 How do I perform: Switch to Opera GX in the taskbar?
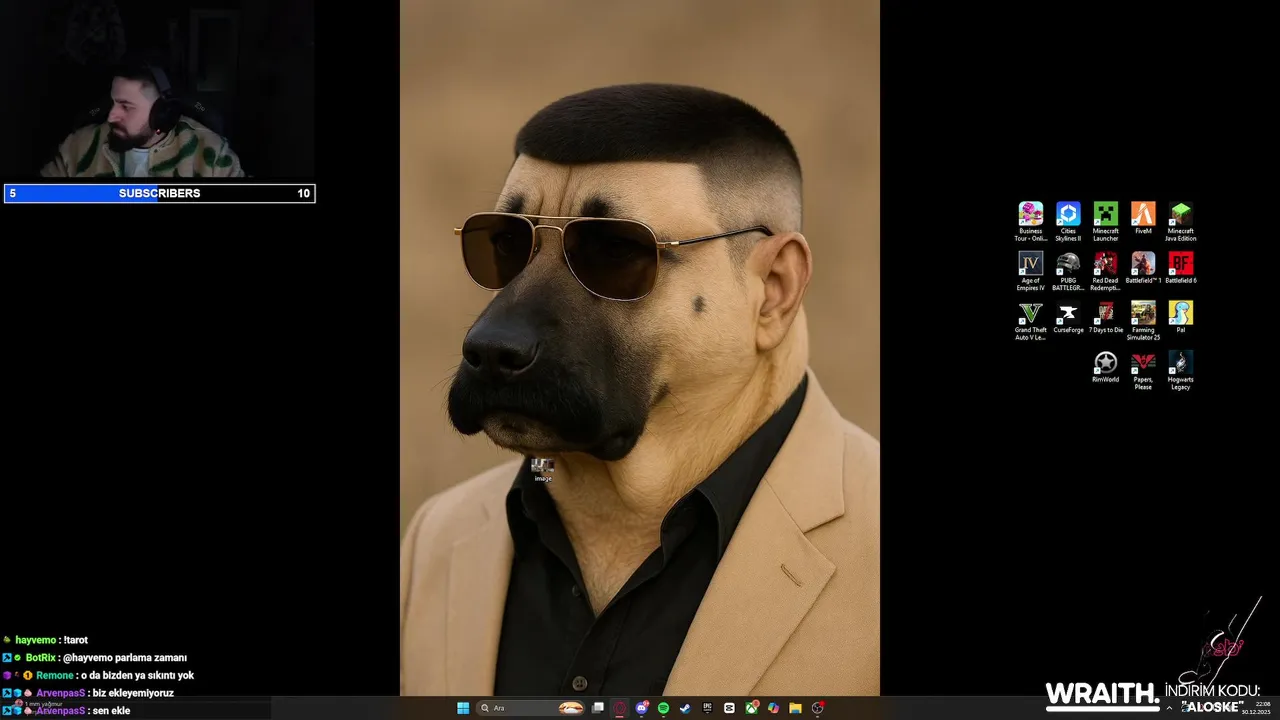tap(620, 708)
